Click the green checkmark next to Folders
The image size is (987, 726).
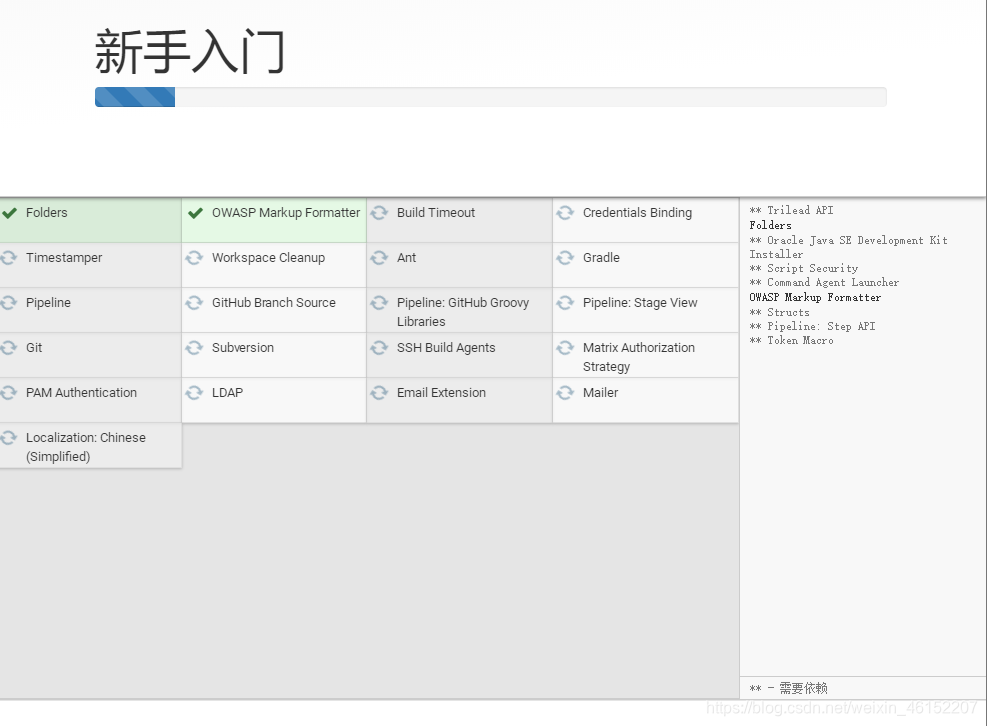coord(10,213)
